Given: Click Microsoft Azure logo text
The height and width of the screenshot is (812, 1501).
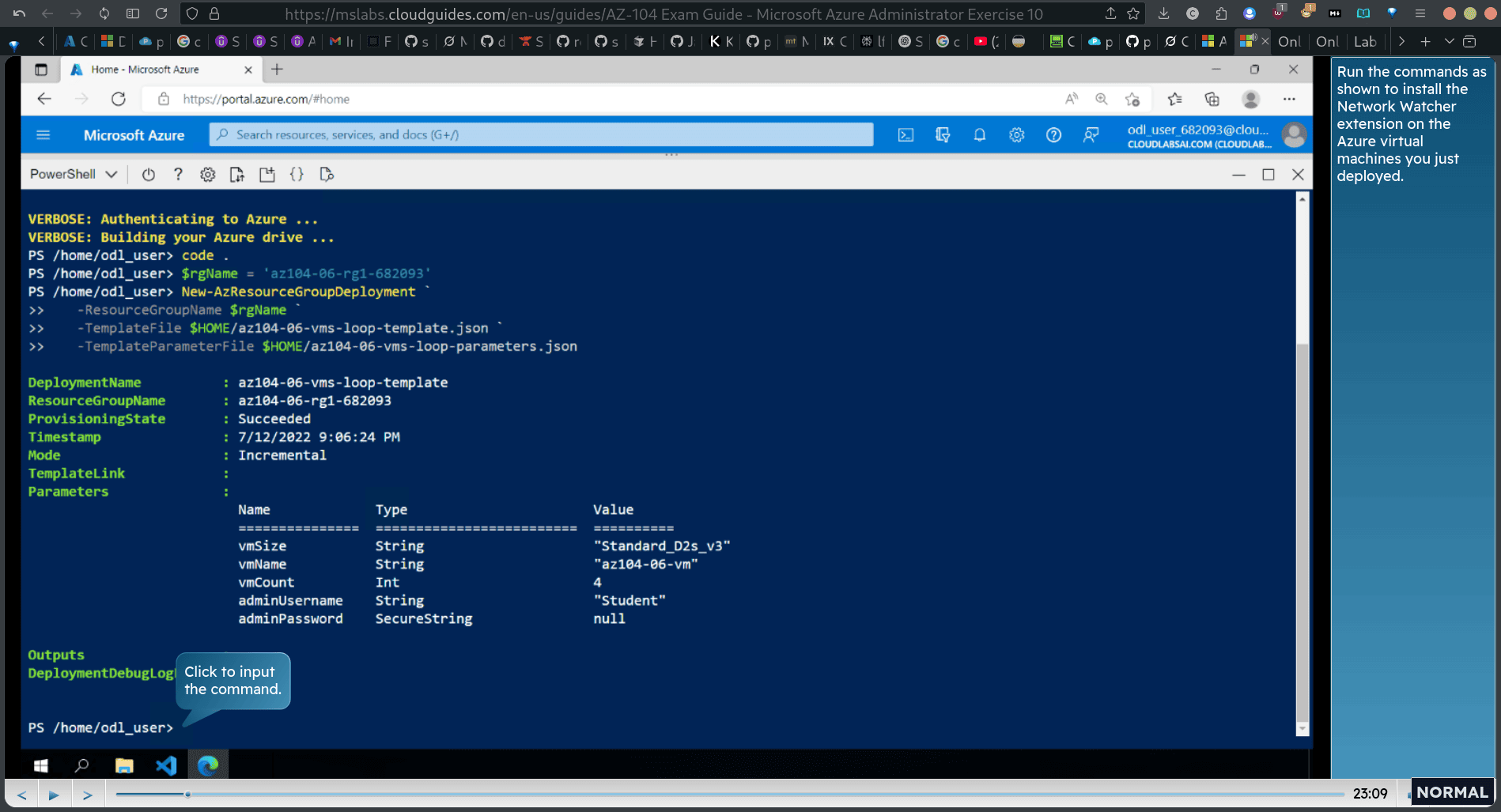Looking at the screenshot, I should pyautogui.click(x=134, y=135).
